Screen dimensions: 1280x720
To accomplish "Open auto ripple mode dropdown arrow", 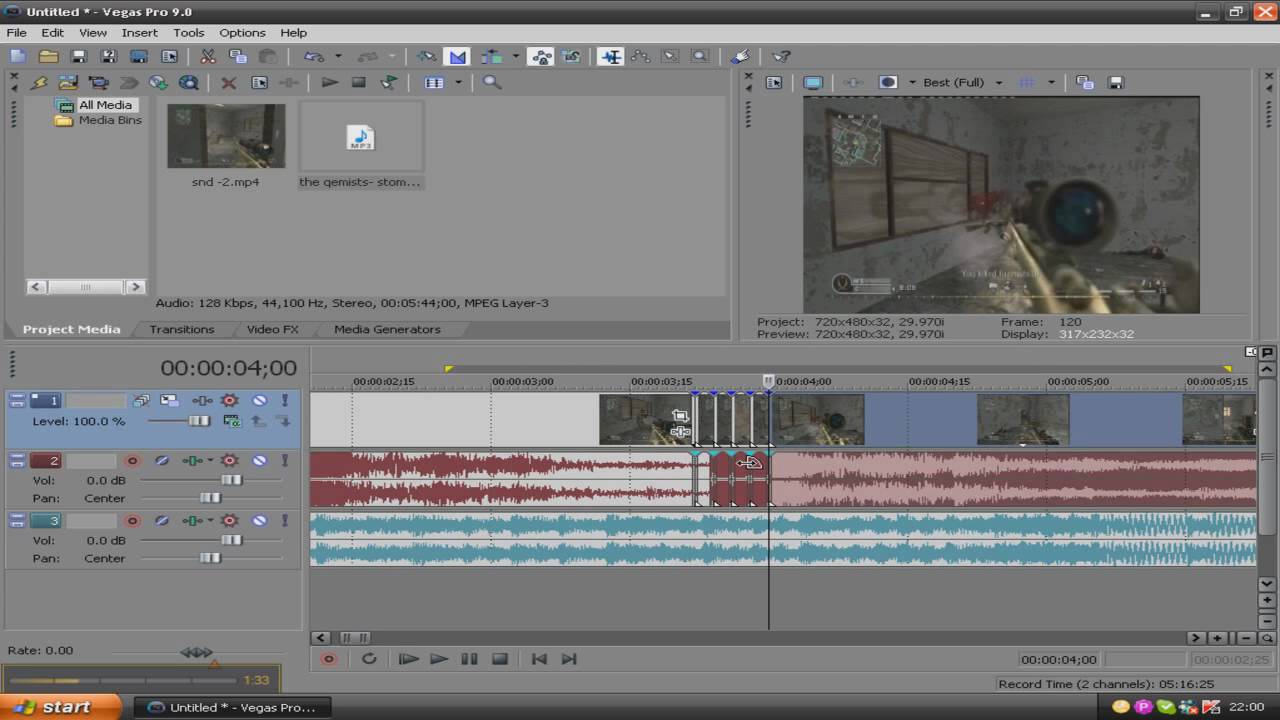I will (516, 57).
